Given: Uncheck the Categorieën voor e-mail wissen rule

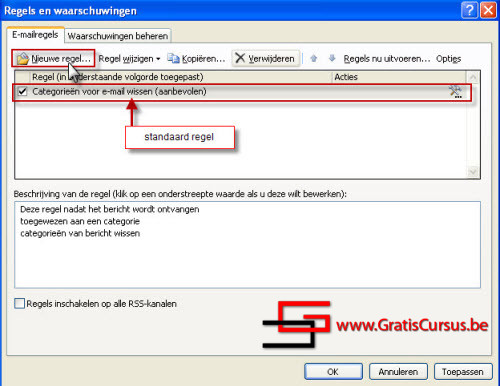Looking at the screenshot, I should click(22, 91).
